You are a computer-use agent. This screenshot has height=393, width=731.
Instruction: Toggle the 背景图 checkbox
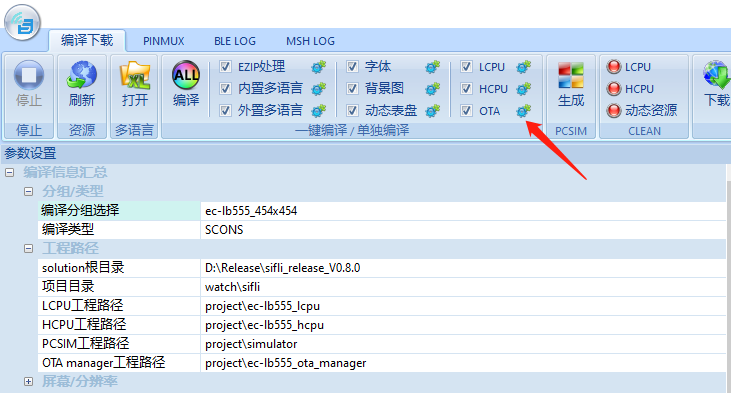click(x=352, y=89)
